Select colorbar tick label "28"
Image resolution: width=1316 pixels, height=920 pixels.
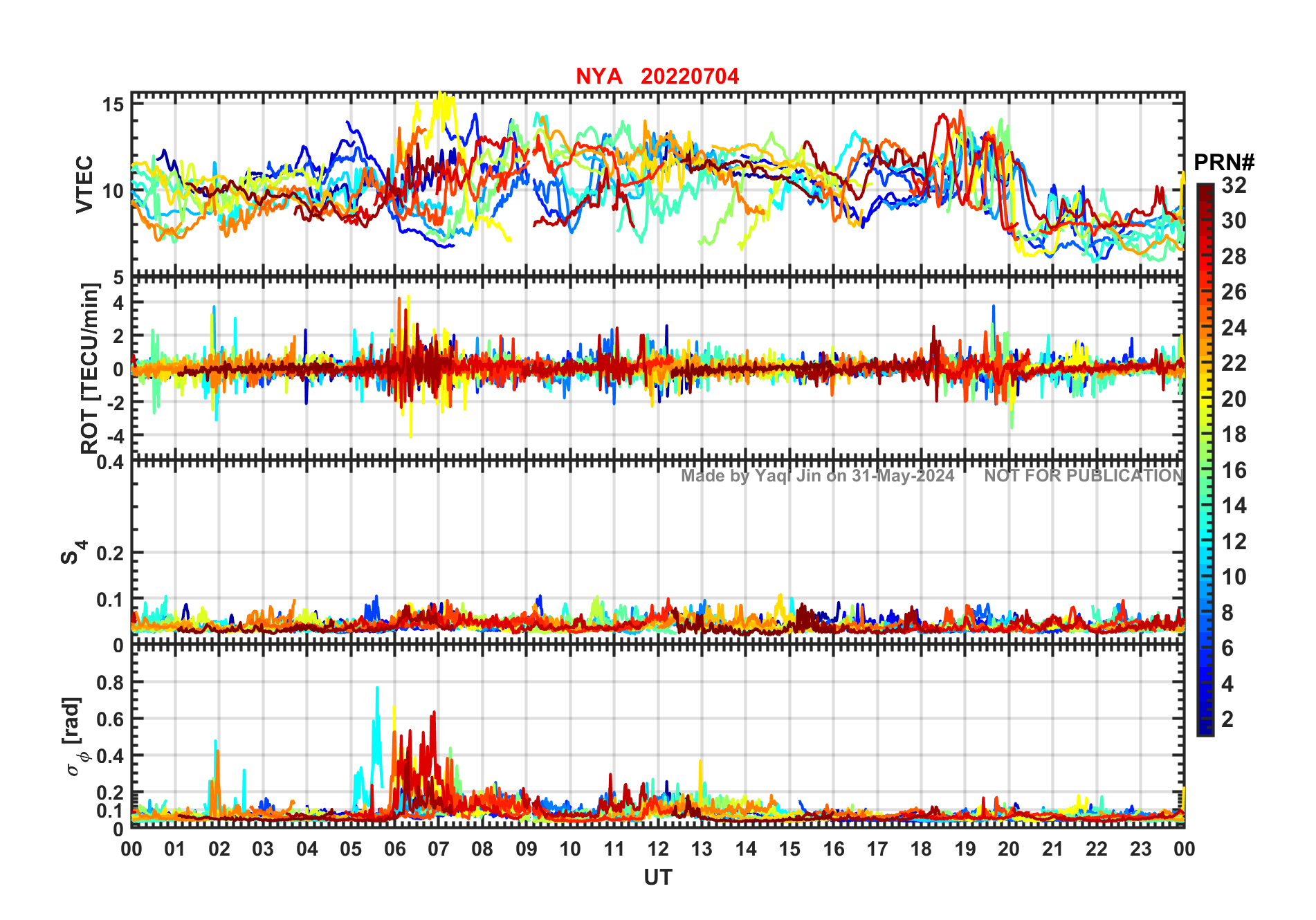(x=1234, y=257)
